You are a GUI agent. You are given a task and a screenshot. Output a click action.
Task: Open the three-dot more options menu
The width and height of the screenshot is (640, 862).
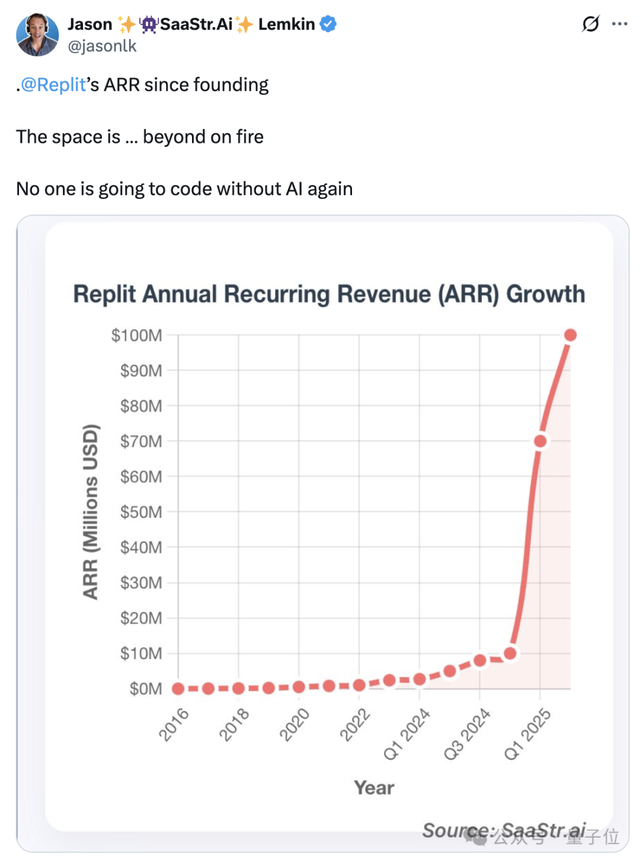tap(620, 25)
